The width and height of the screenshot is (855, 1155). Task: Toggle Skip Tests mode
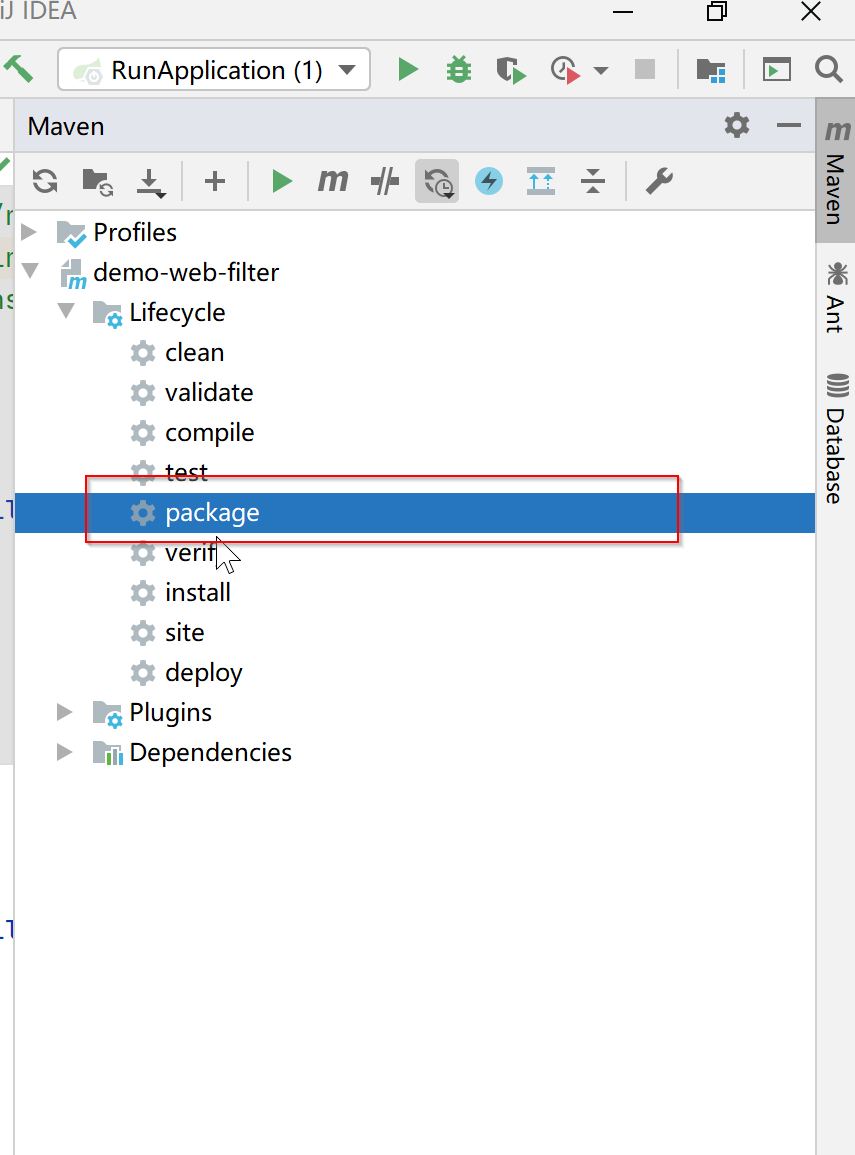(x=385, y=181)
